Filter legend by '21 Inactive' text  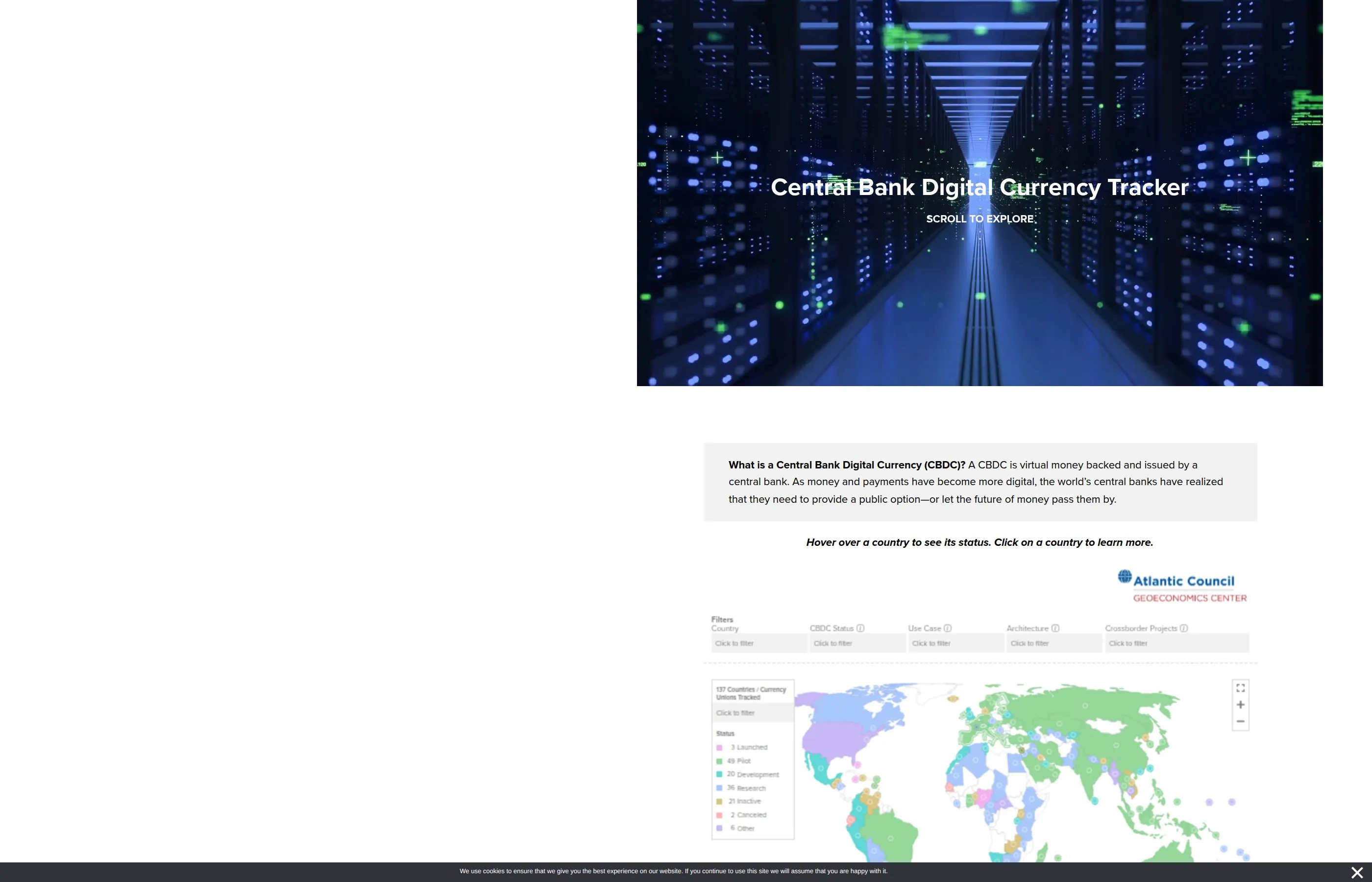tap(744, 801)
